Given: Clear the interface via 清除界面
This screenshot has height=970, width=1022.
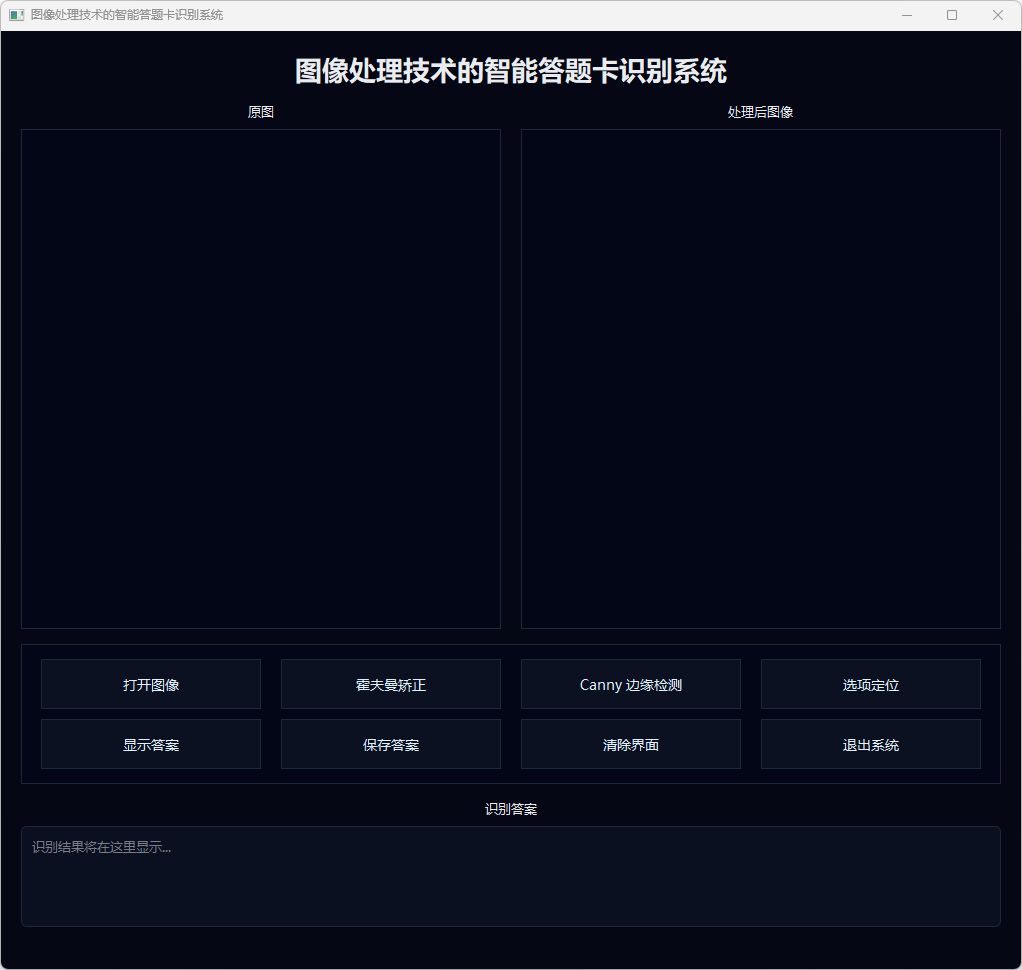Looking at the screenshot, I should [x=631, y=745].
